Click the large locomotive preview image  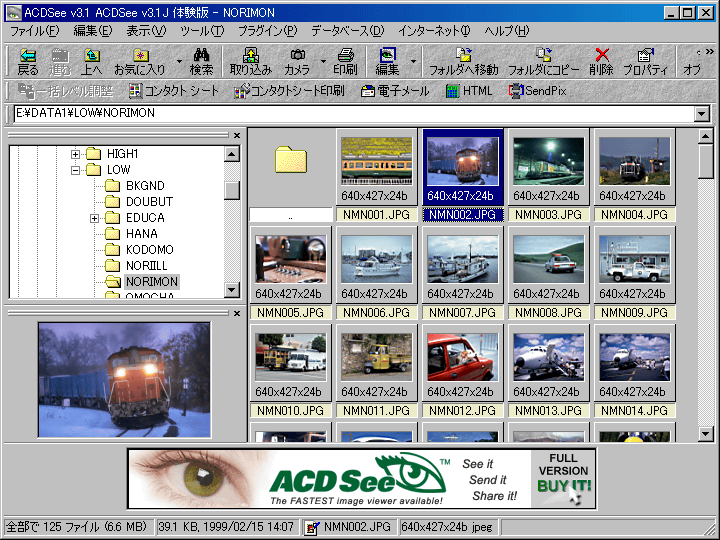[x=124, y=380]
